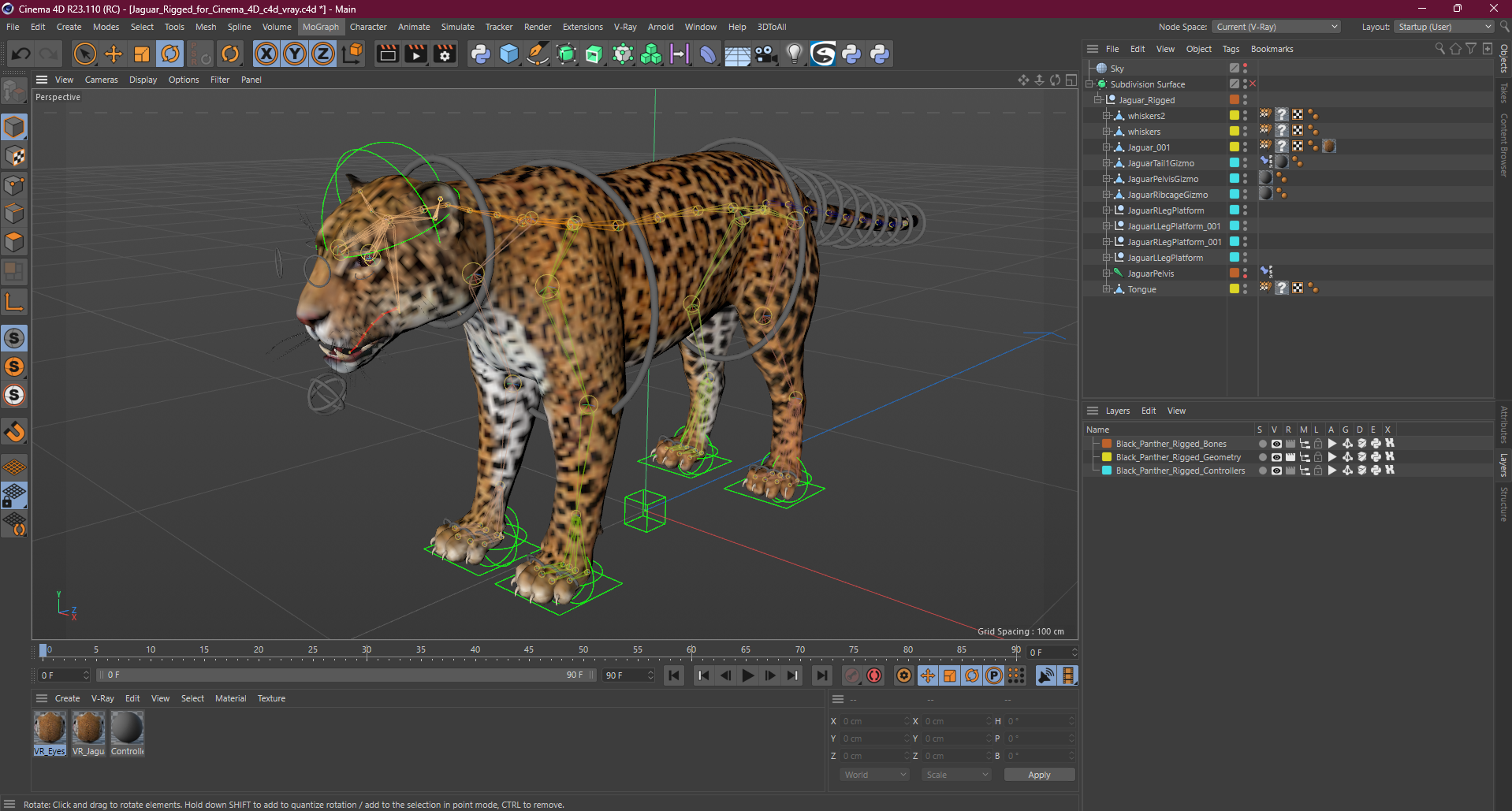Open the Scale mode dropdown
This screenshot has width=1512, height=811.
956,775
